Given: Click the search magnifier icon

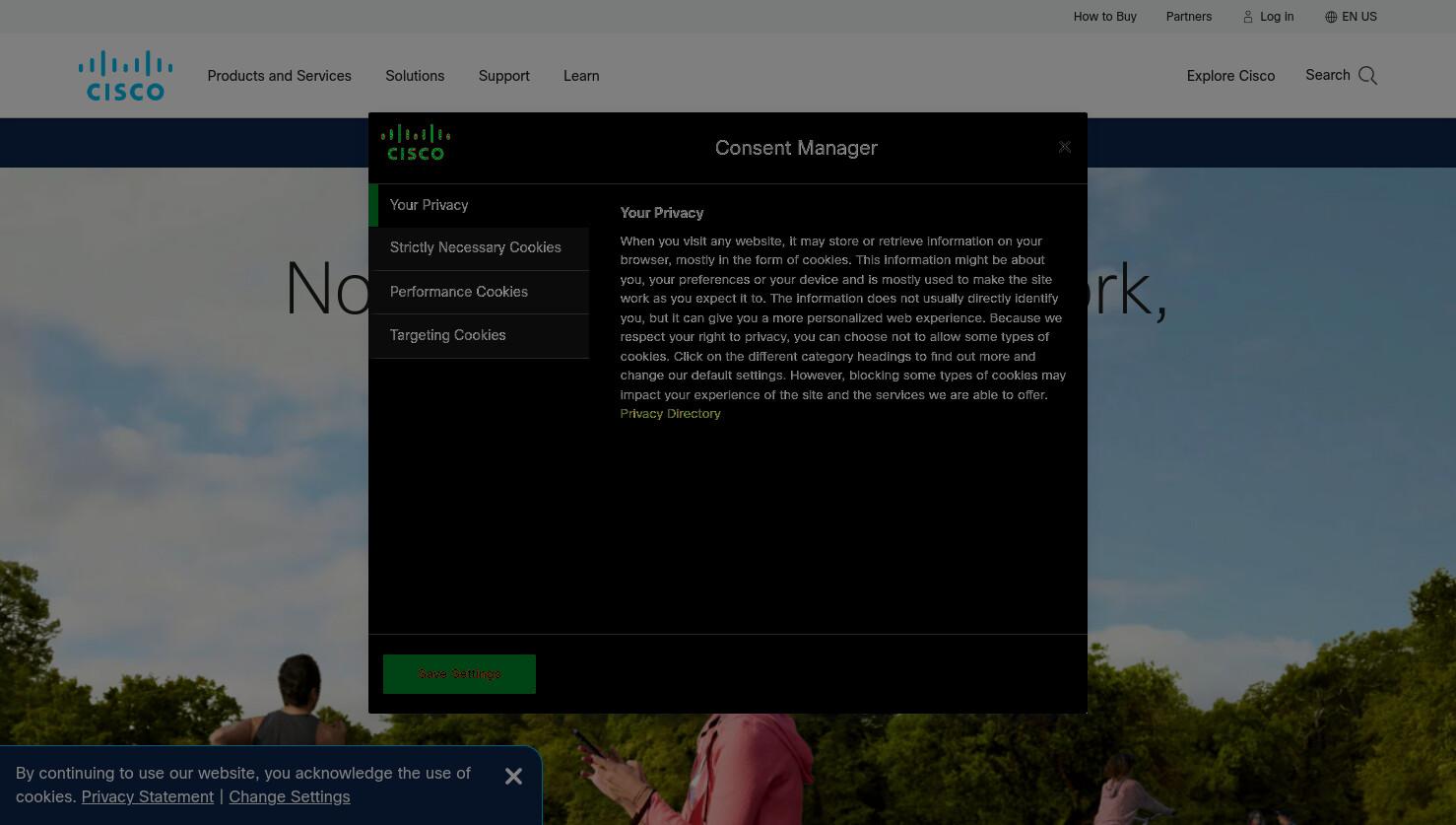Looking at the screenshot, I should (1367, 76).
